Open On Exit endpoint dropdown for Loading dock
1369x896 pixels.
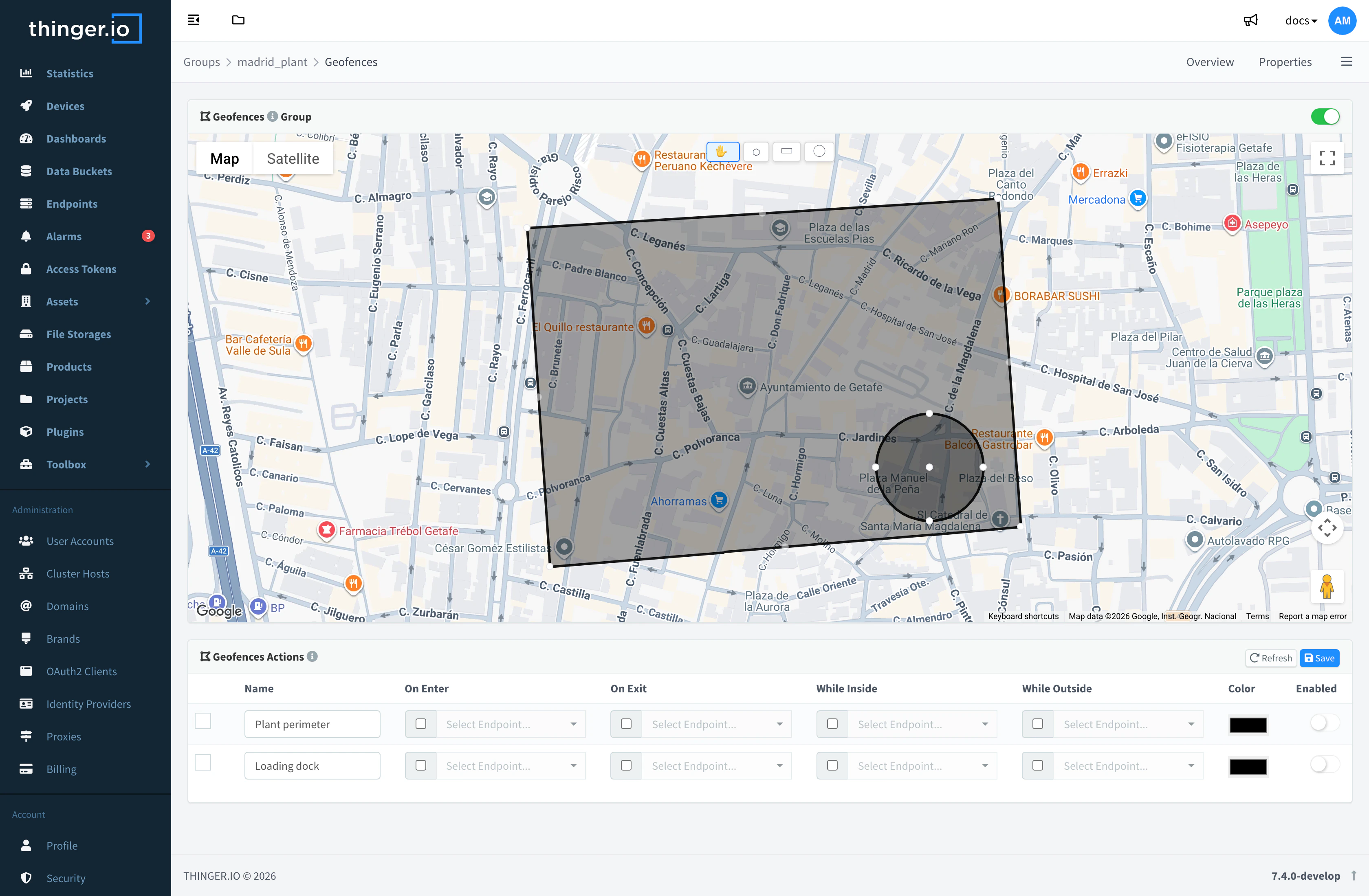tap(717, 765)
